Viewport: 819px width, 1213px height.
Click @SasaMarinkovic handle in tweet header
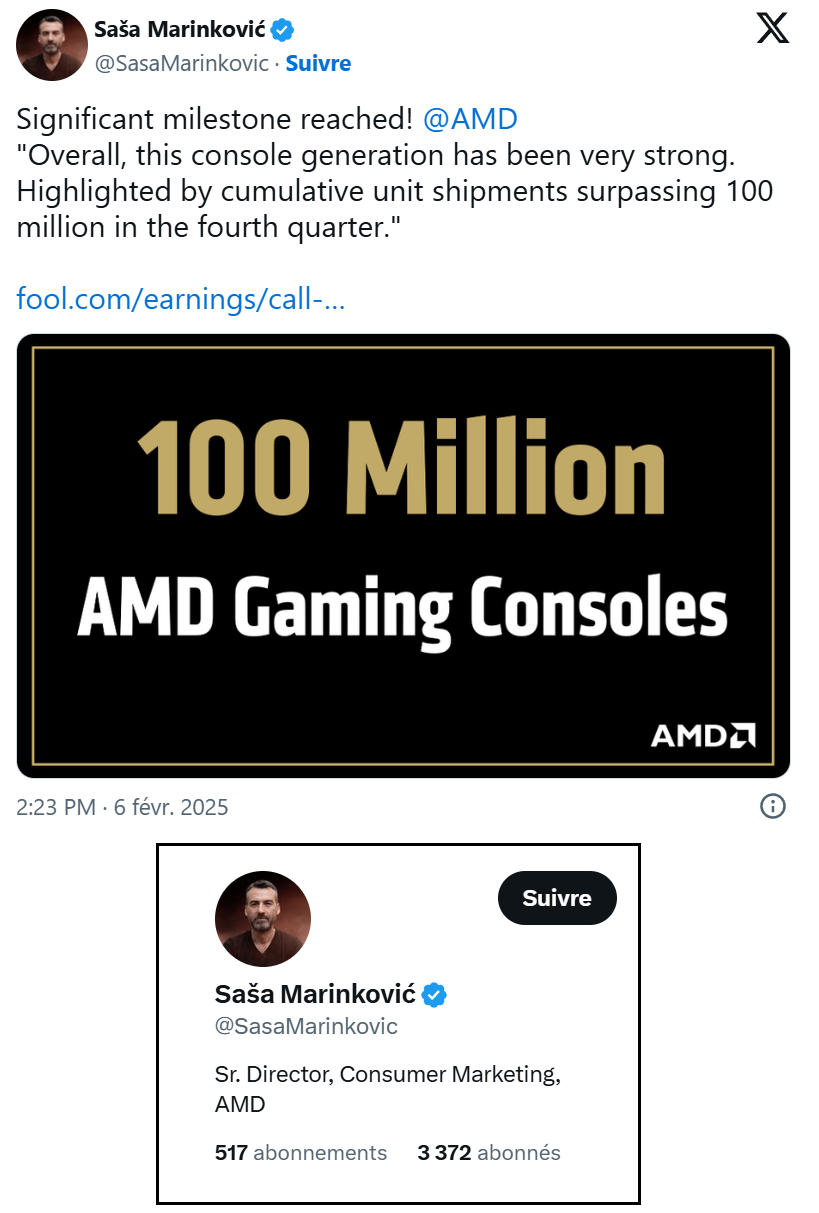(182, 63)
